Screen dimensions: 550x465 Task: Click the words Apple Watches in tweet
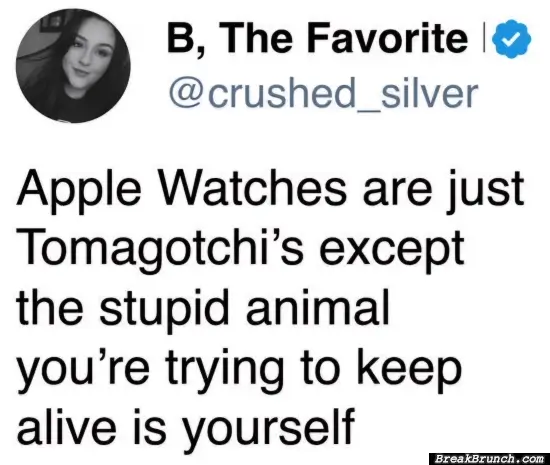(x=182, y=191)
